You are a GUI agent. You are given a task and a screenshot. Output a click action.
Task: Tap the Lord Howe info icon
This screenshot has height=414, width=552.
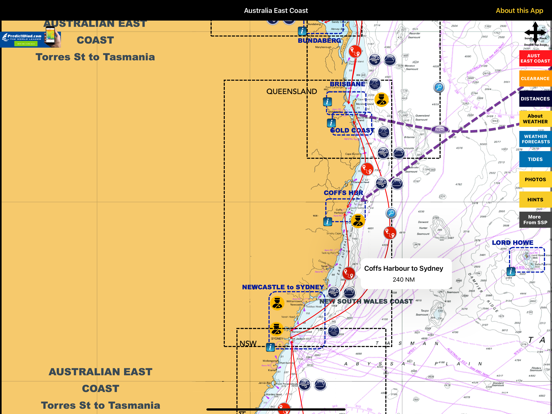(511, 271)
